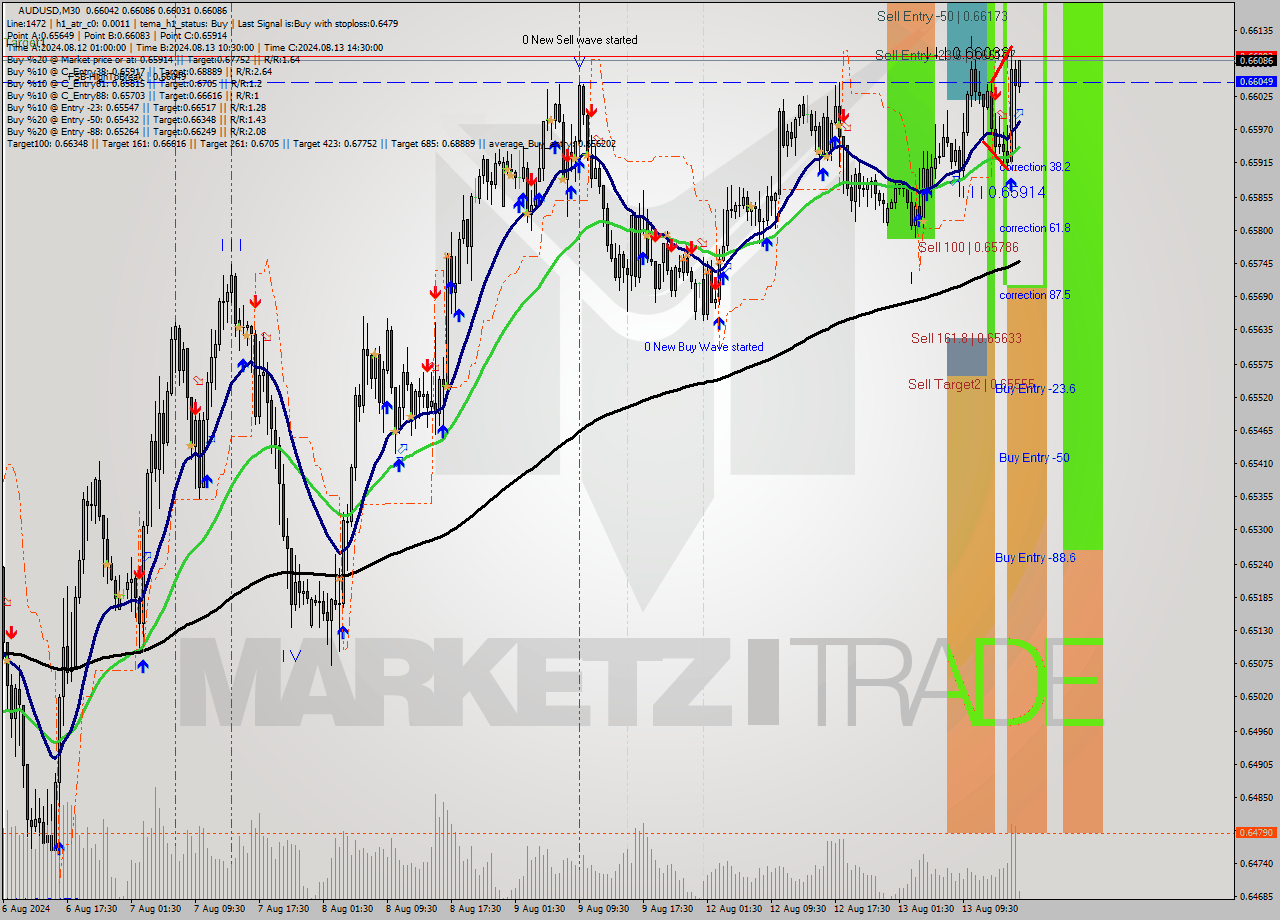Click the 'I V' wave count label
Viewport: 1280px width, 920px height.
pyautogui.click(x=291, y=655)
